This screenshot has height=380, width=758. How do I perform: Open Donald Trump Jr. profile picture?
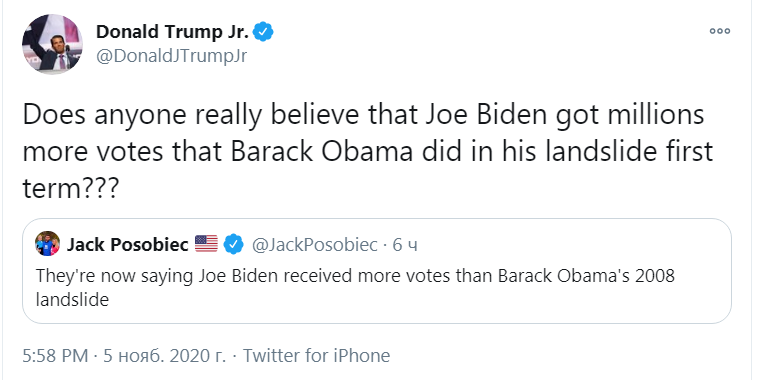52,44
